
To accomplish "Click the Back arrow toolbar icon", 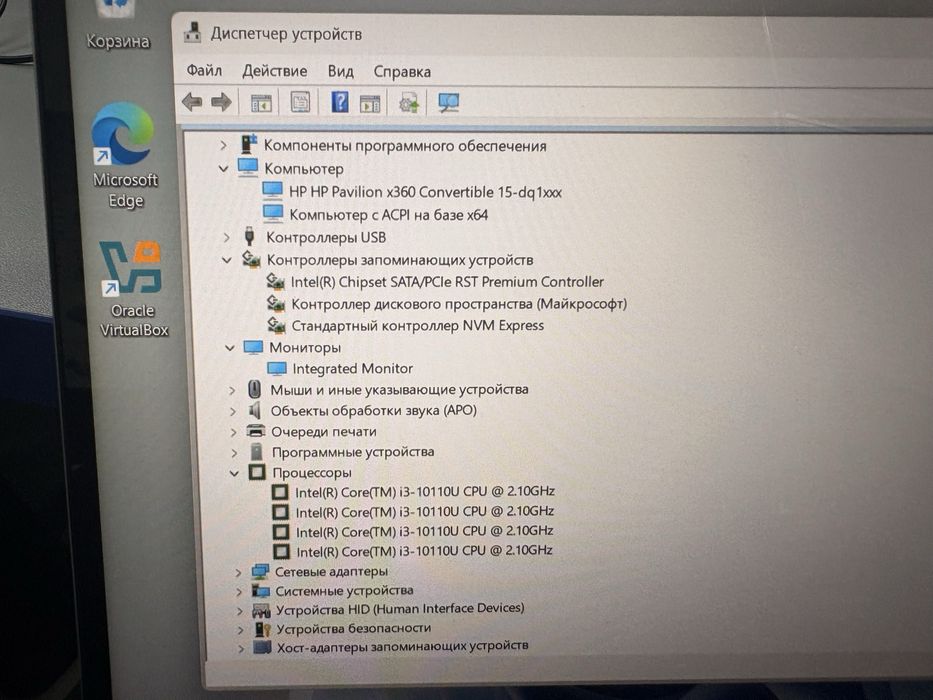I will coord(192,102).
